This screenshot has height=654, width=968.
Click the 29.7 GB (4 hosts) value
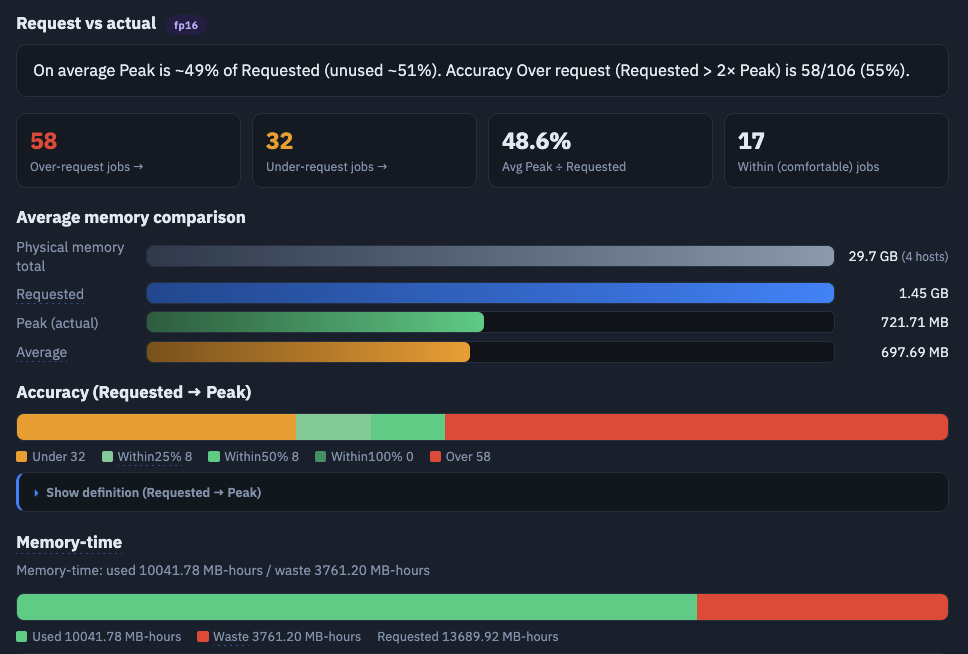pyautogui.click(x=898, y=256)
